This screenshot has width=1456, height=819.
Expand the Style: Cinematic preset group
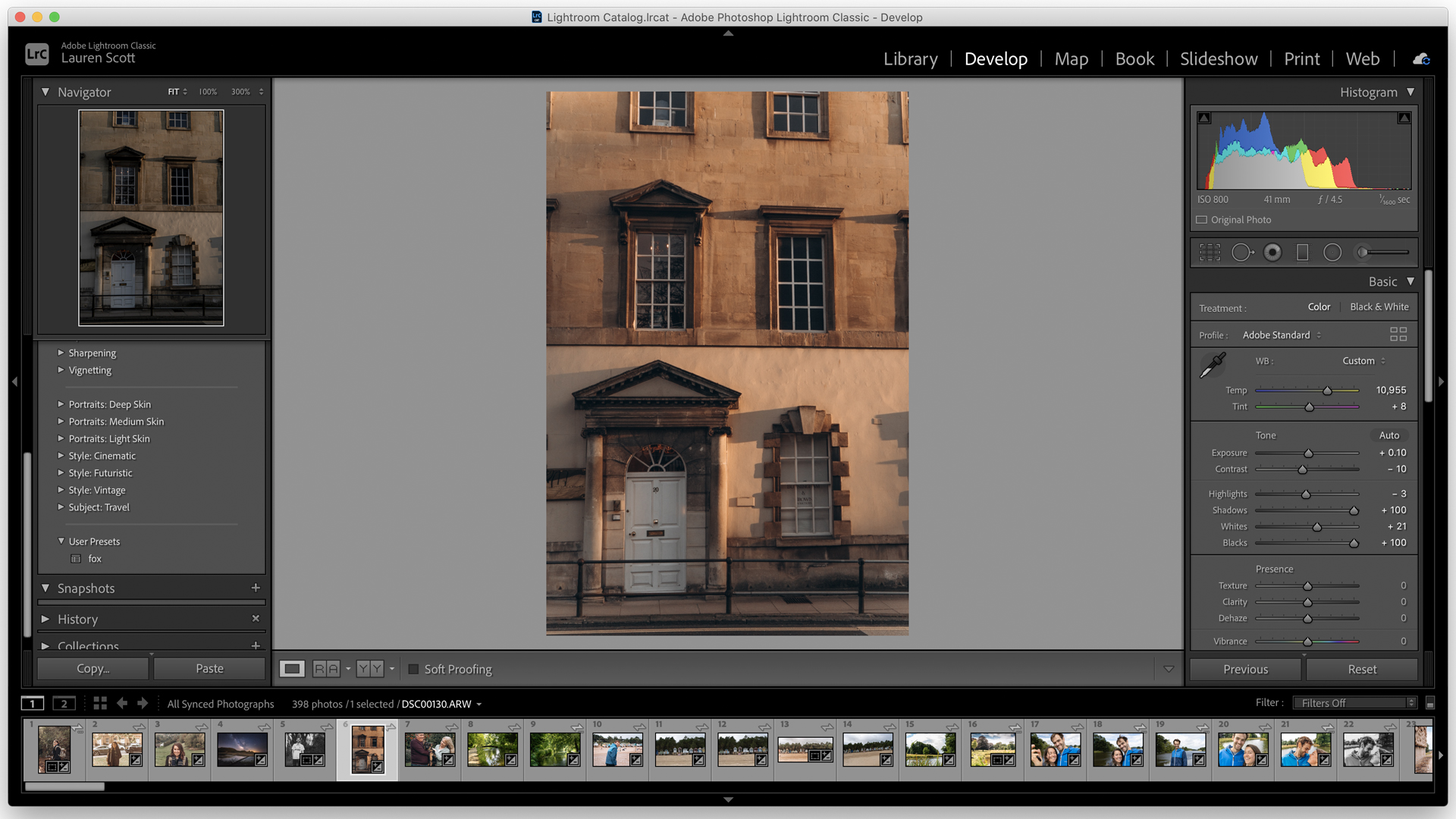point(61,456)
